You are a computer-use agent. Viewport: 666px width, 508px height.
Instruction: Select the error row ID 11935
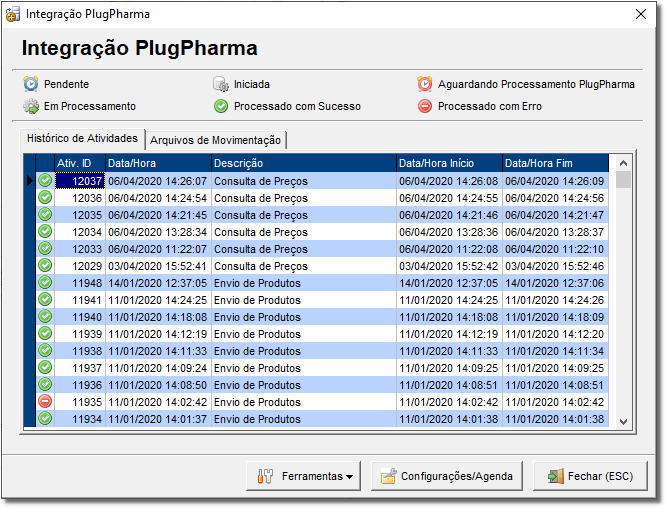(x=80, y=402)
